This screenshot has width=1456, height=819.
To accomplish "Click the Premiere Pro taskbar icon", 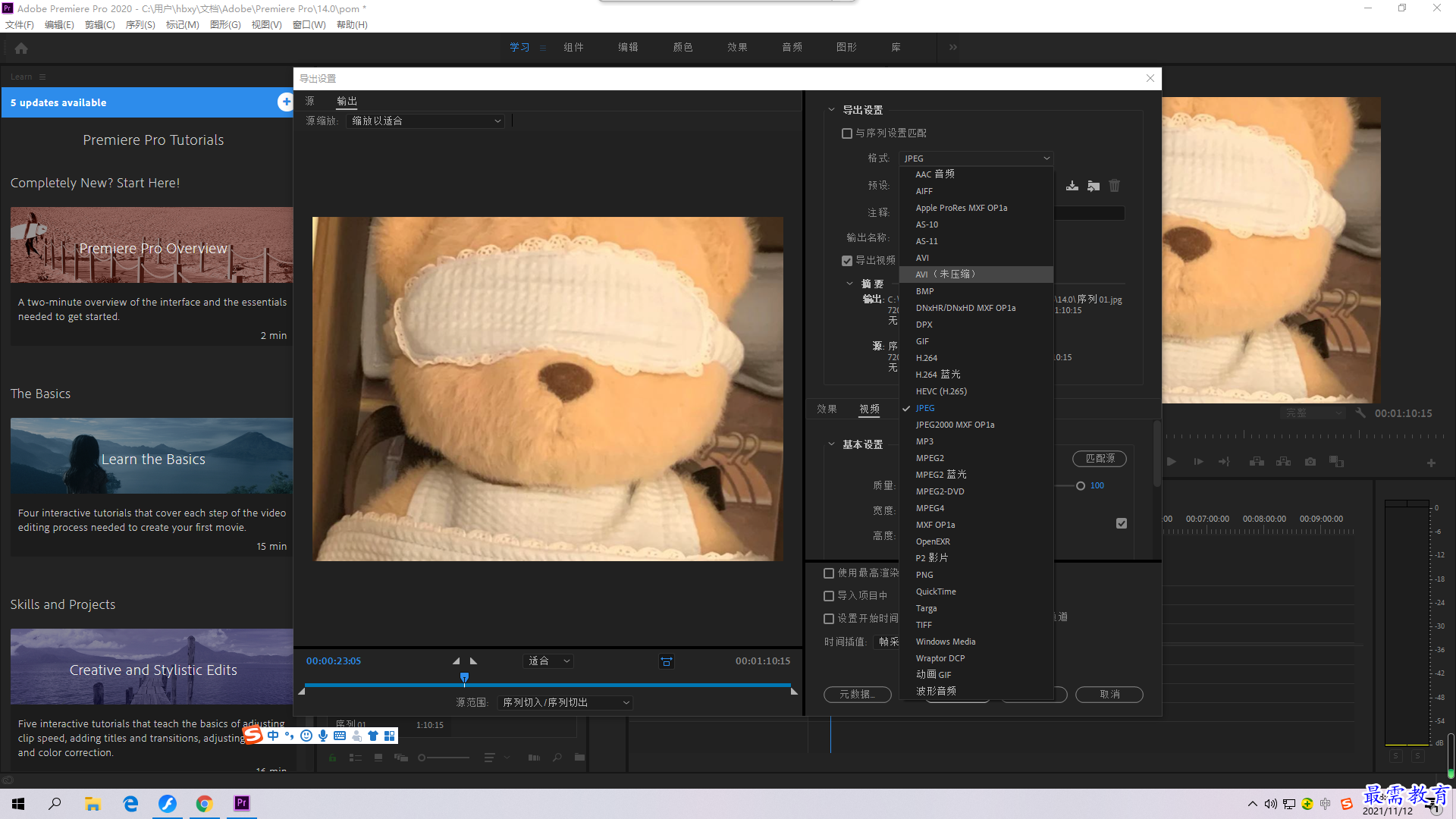I will click(242, 804).
